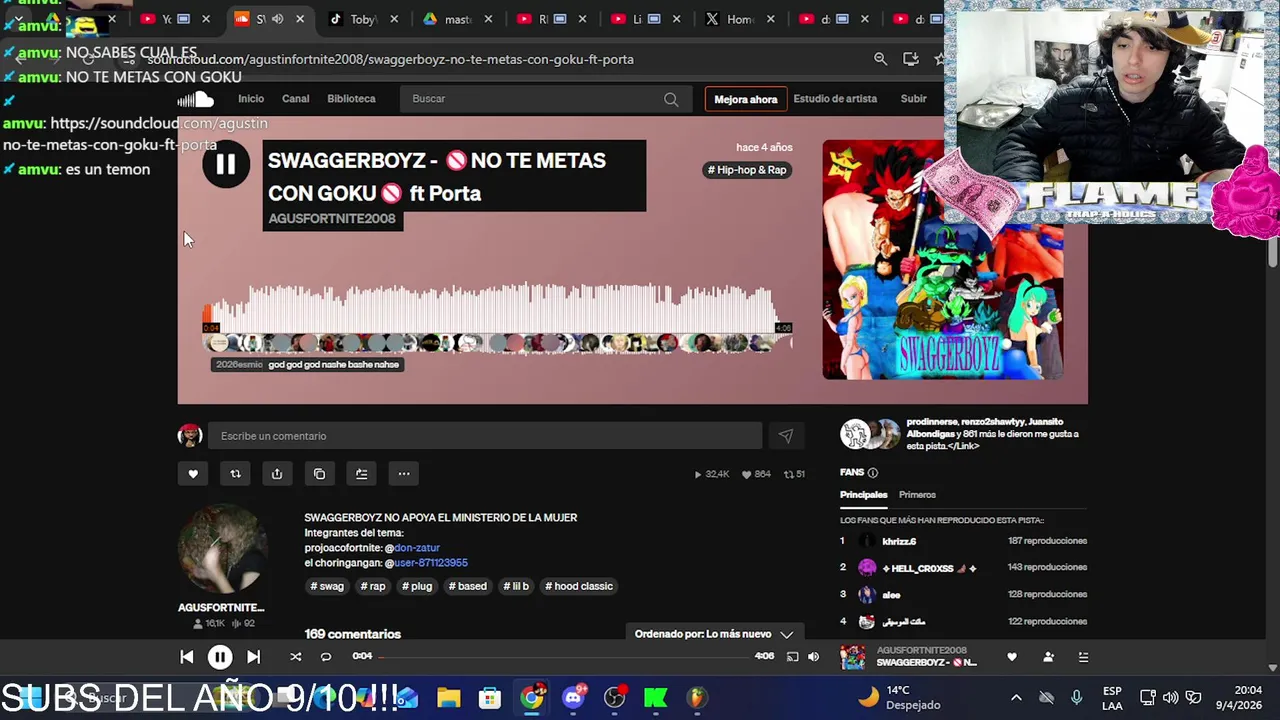Like the current track in player bar

1012,657
